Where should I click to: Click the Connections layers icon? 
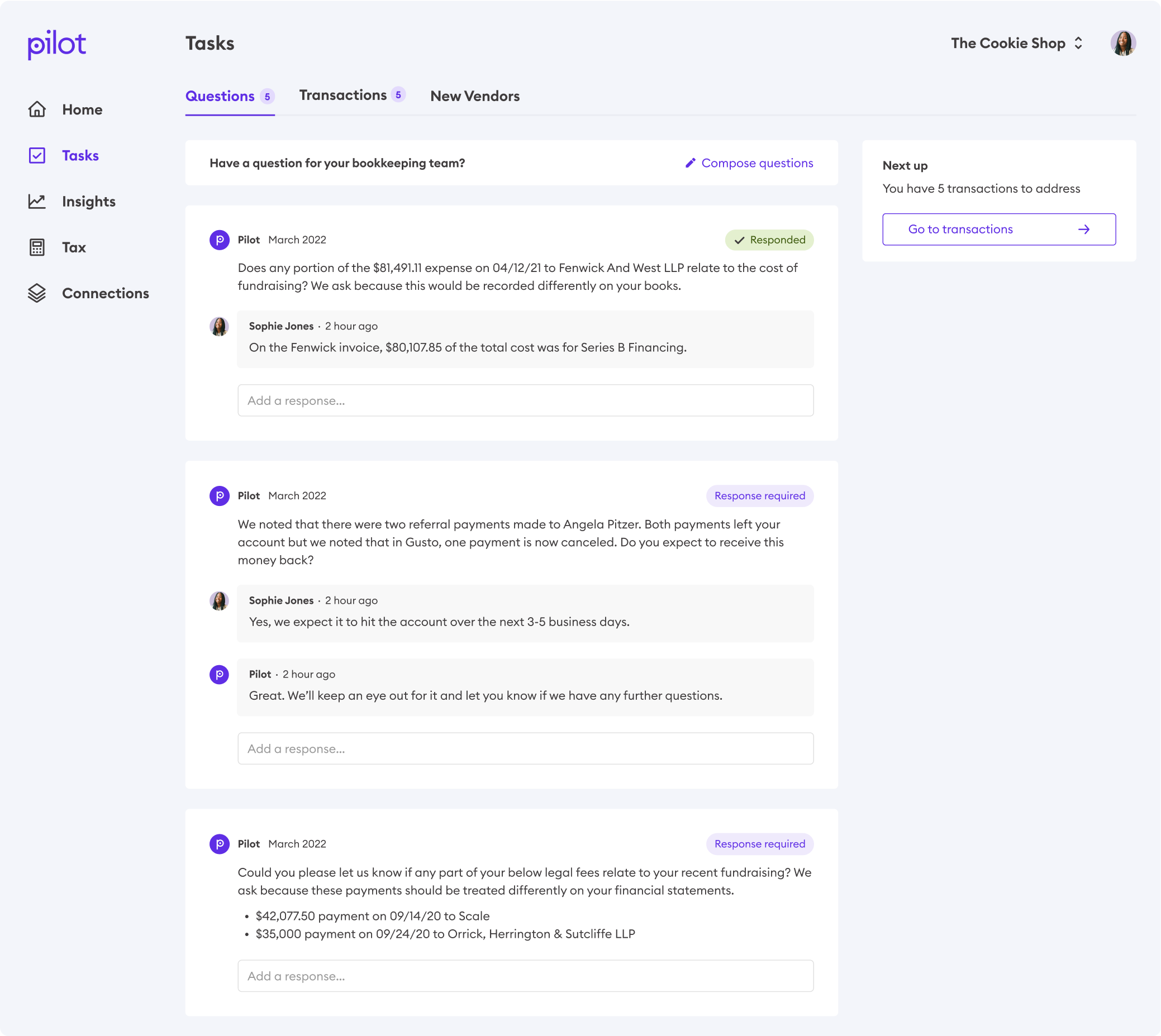coord(37,293)
